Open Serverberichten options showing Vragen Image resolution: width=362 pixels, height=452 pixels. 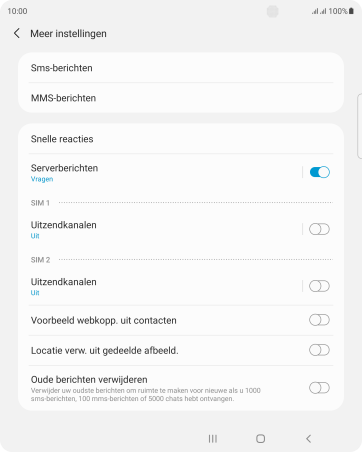pyautogui.click(x=165, y=173)
